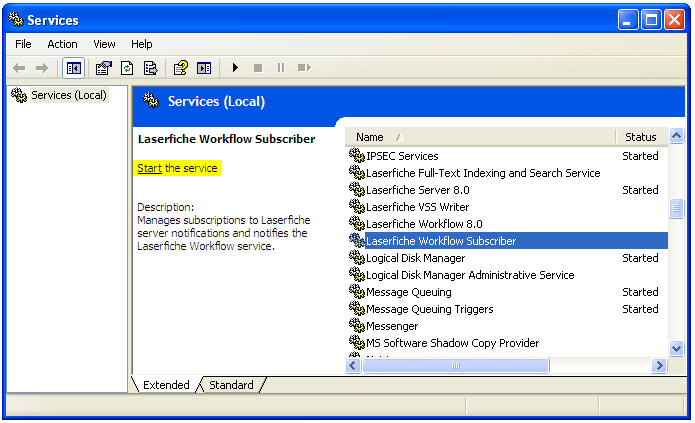
Task: Toggle the Show/Hide Action Pane icon
Action: 204,68
